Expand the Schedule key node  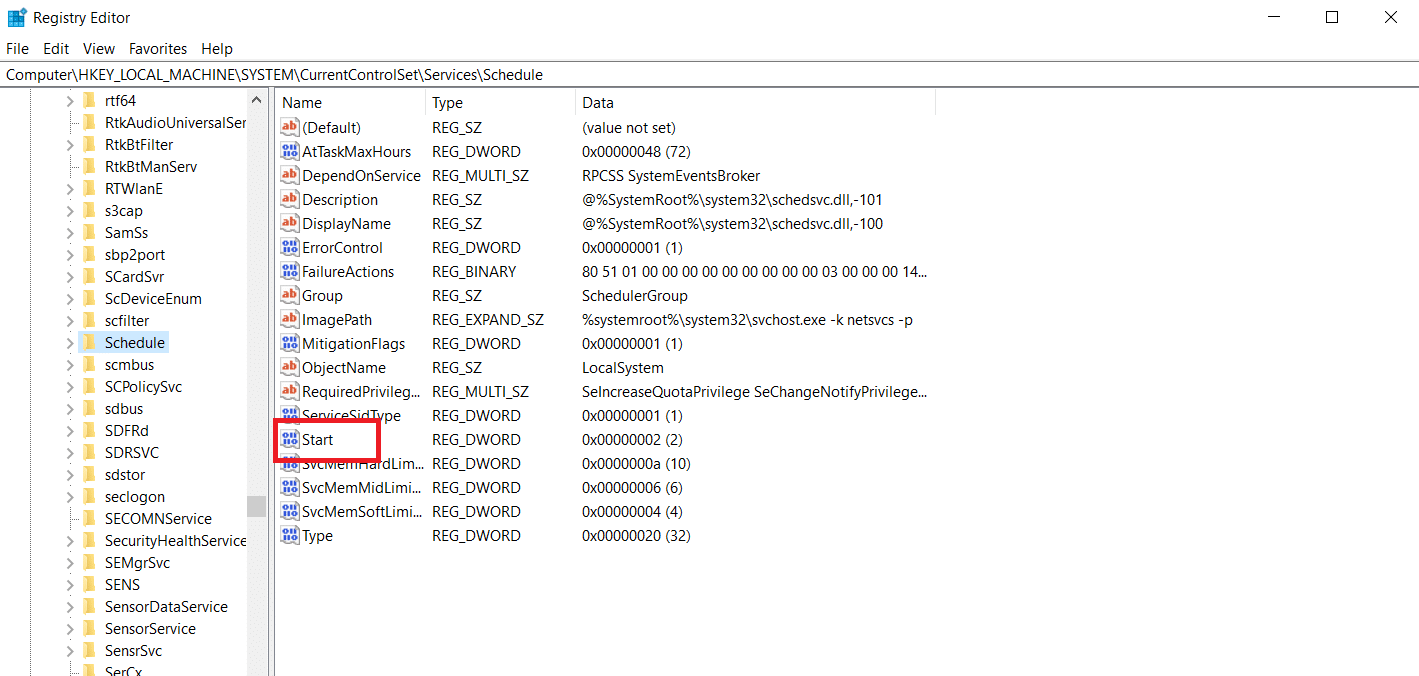click(x=69, y=343)
